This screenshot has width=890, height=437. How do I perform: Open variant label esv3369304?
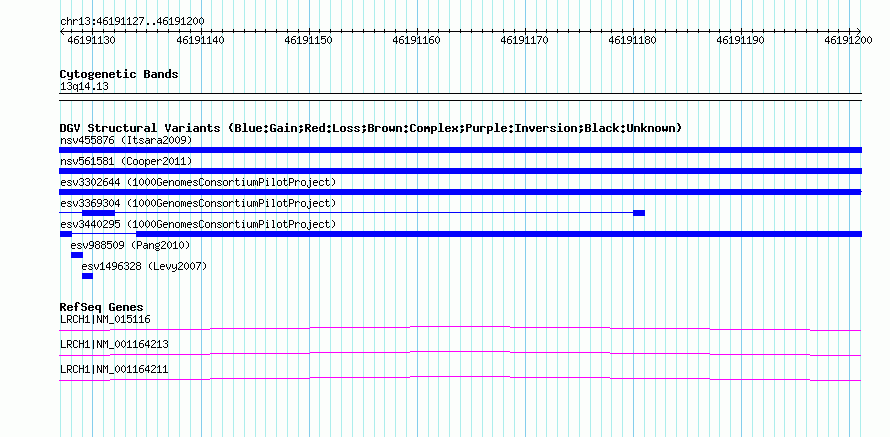(198, 203)
